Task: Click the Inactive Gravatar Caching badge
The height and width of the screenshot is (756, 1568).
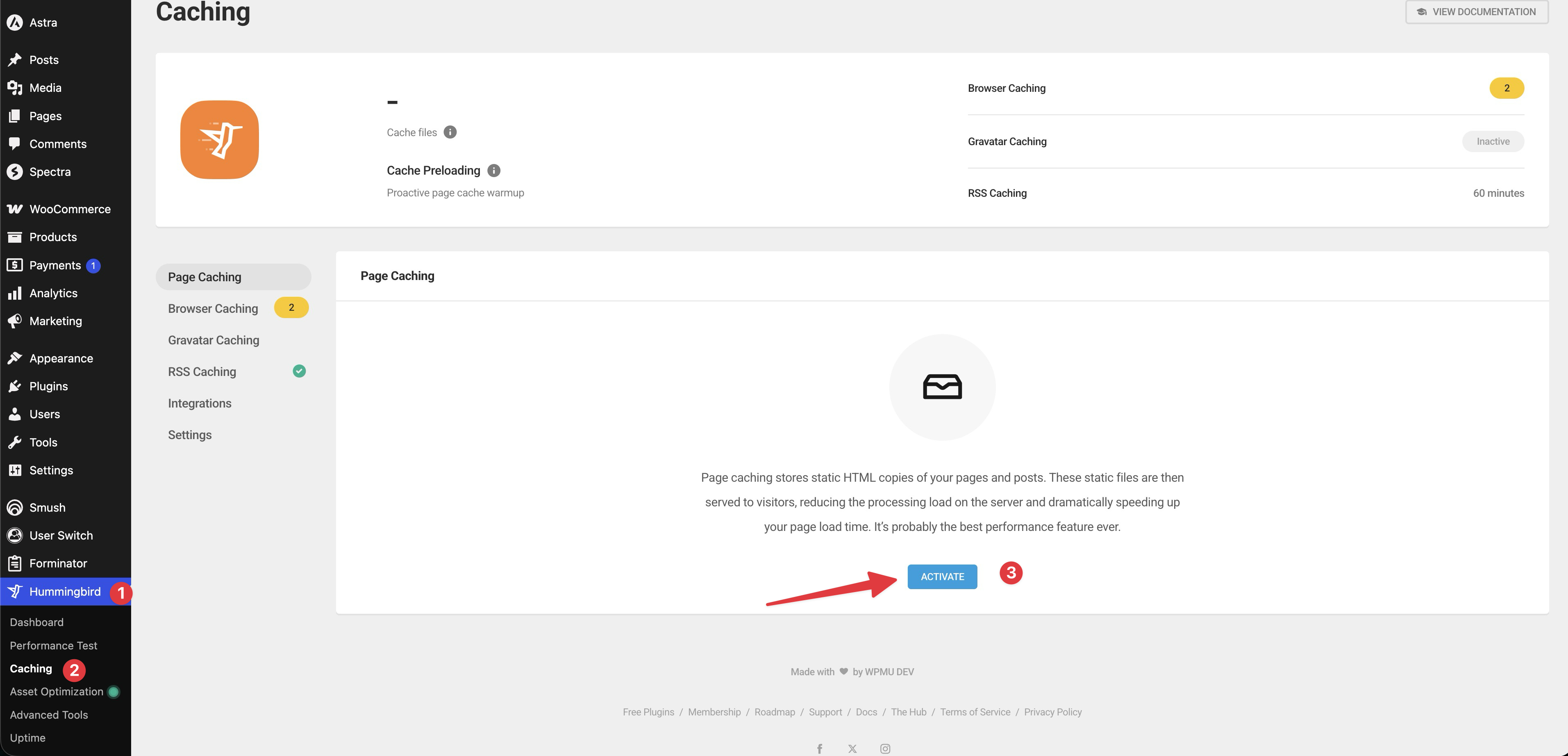Action: point(1493,141)
